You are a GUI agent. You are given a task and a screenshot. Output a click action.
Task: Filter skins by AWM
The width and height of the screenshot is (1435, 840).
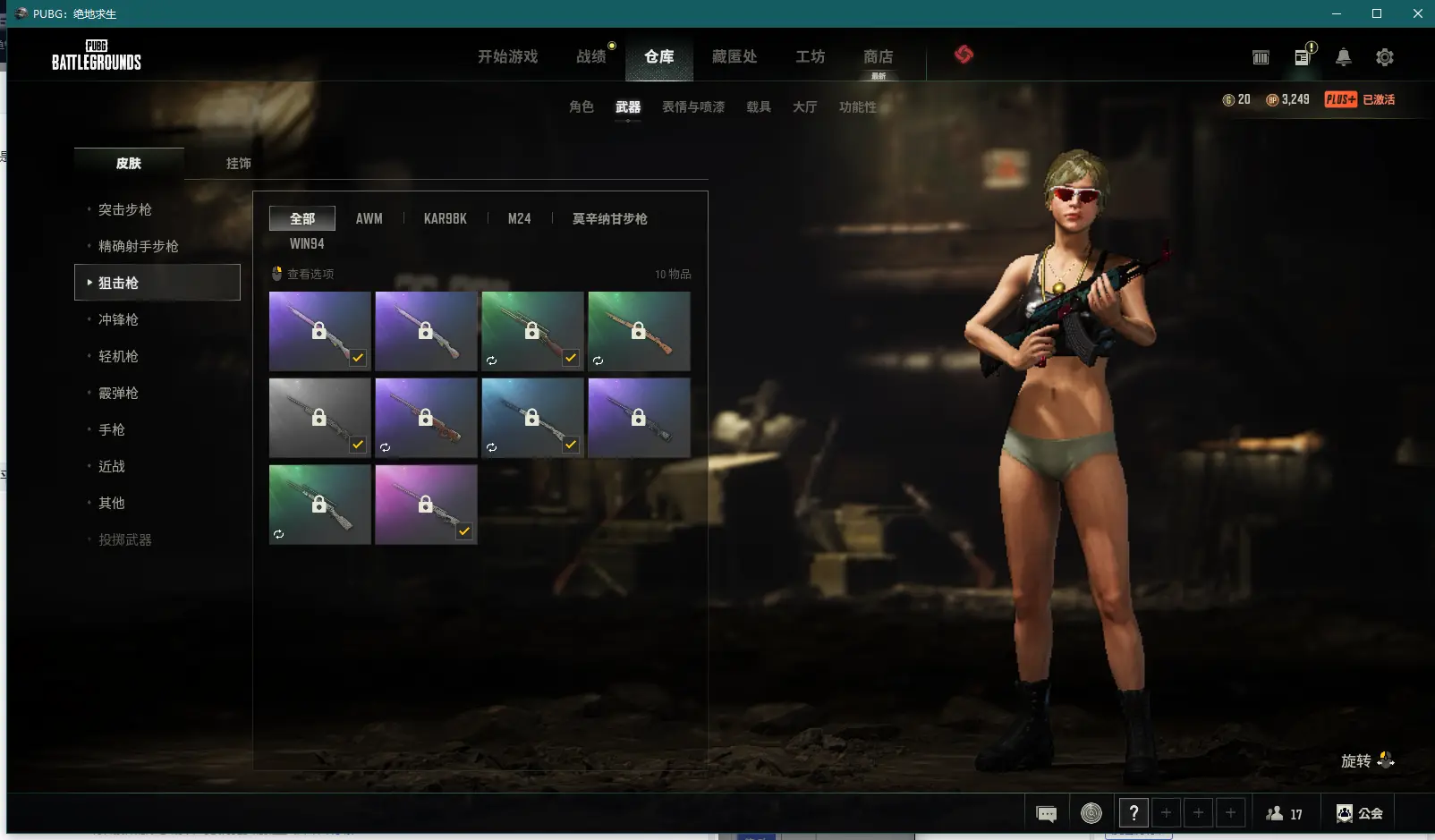tap(369, 218)
